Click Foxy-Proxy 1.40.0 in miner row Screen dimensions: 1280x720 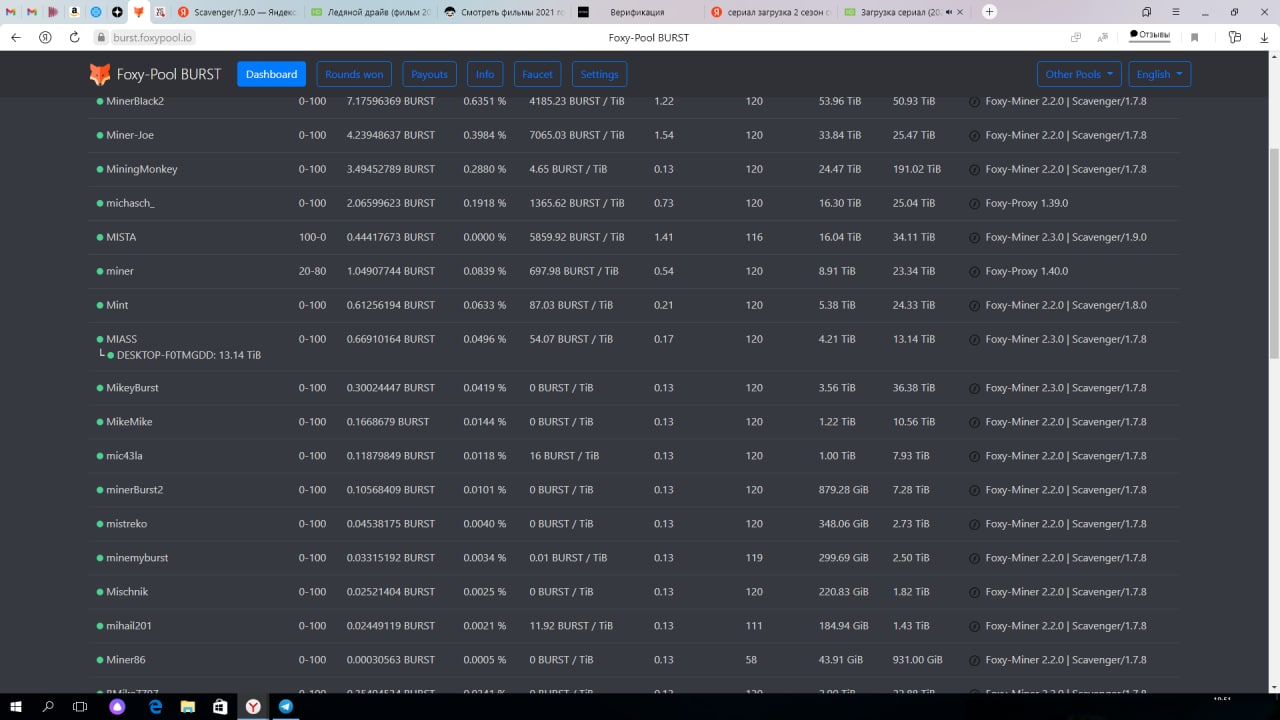point(1026,271)
